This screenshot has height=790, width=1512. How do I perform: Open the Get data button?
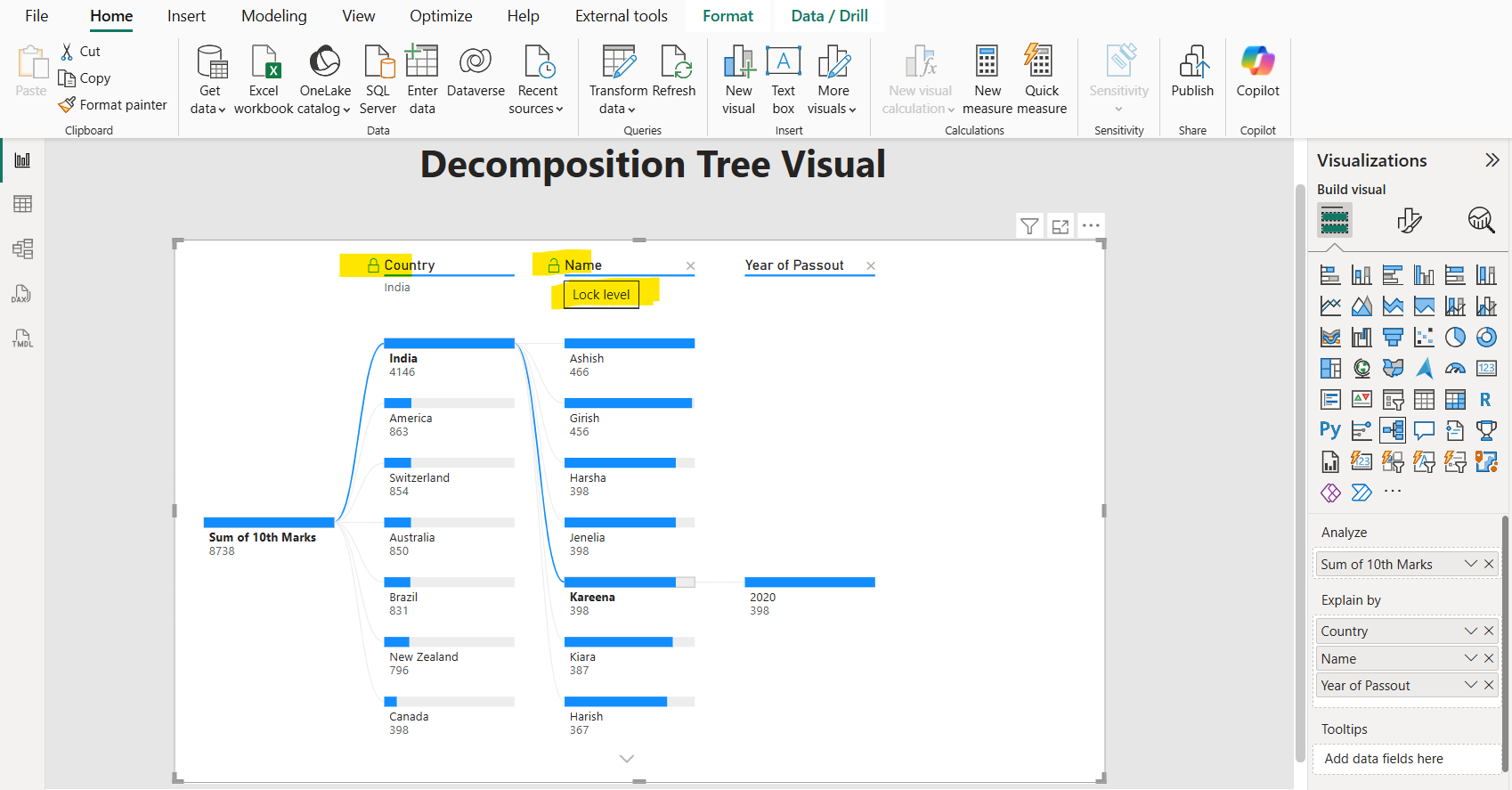coord(209,80)
